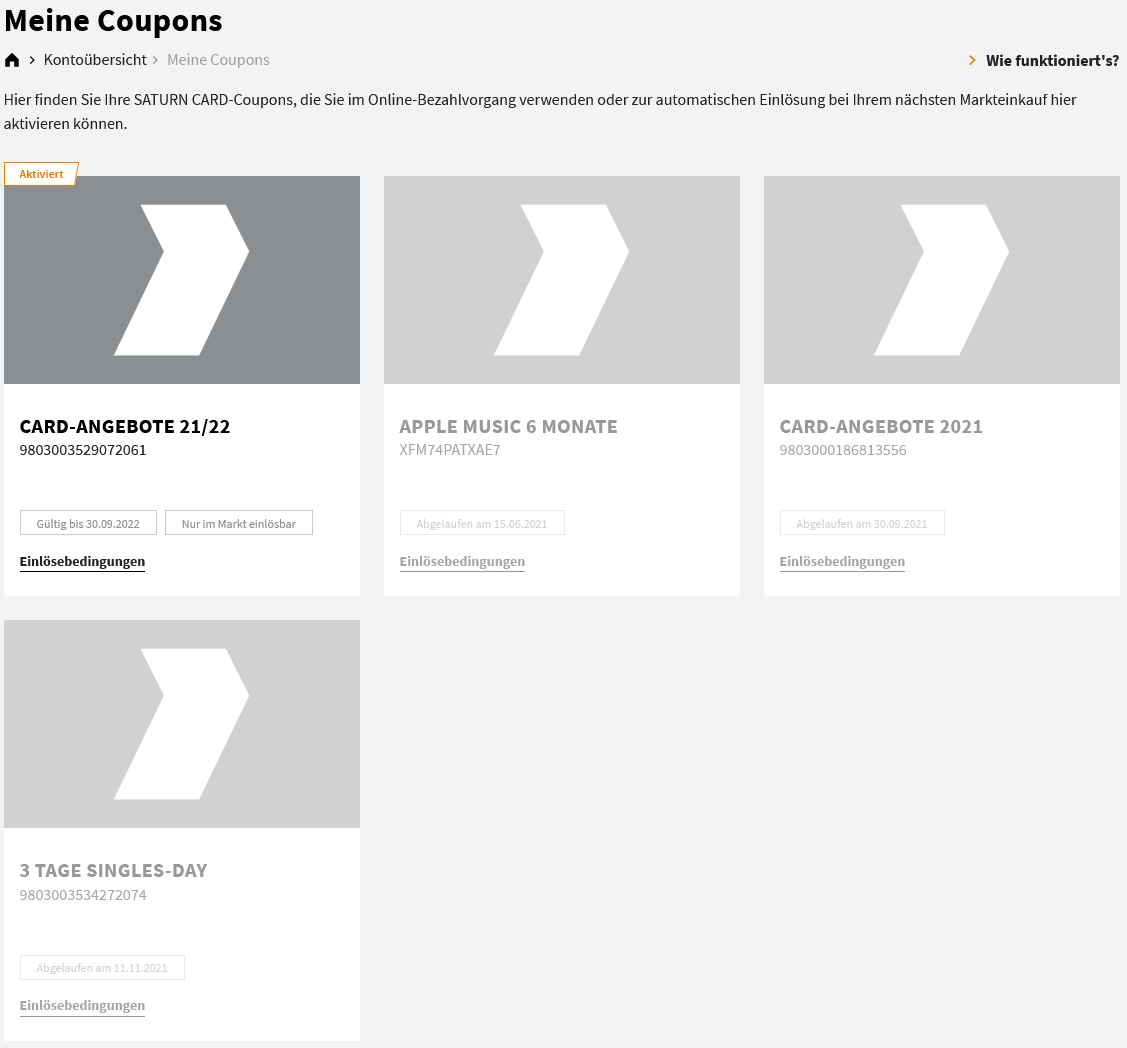Screen dimensions: 1127x1048
Task: Click the CARD-ANGEBOTE 2021 coupon image
Action: (941, 280)
